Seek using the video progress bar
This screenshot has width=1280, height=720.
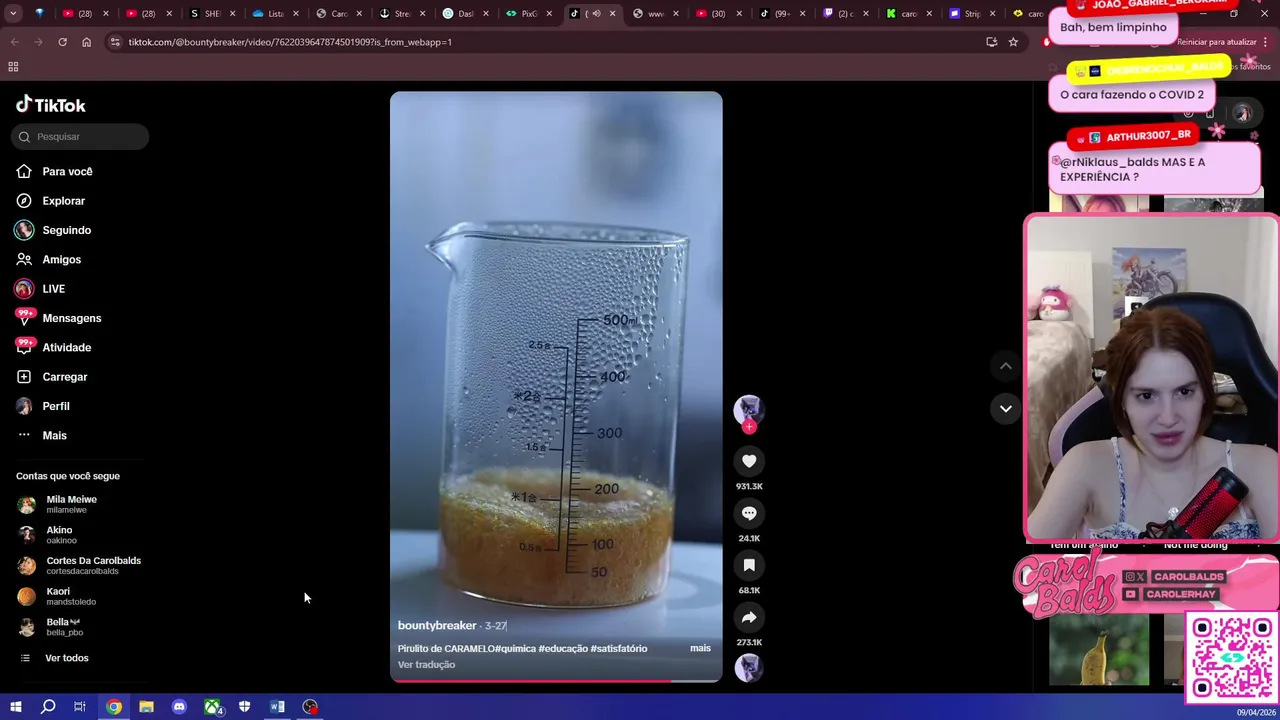point(556,681)
